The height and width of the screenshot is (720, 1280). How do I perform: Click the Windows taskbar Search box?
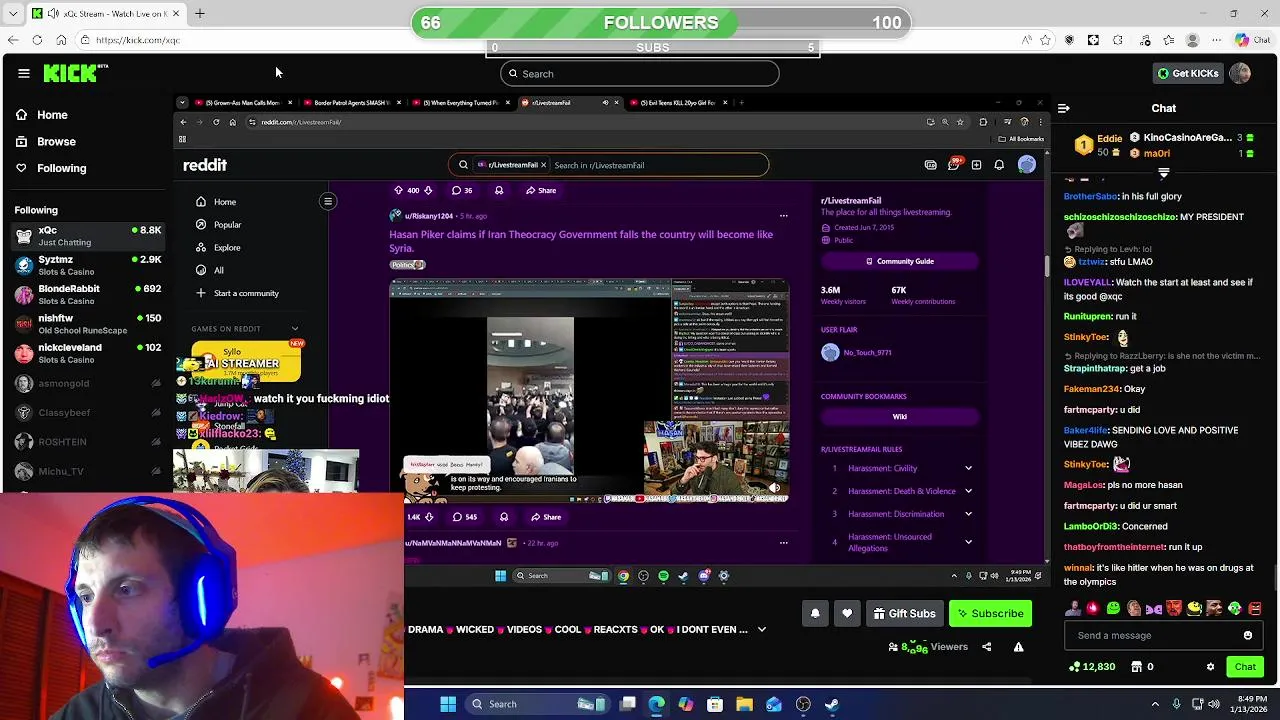click(x=537, y=704)
